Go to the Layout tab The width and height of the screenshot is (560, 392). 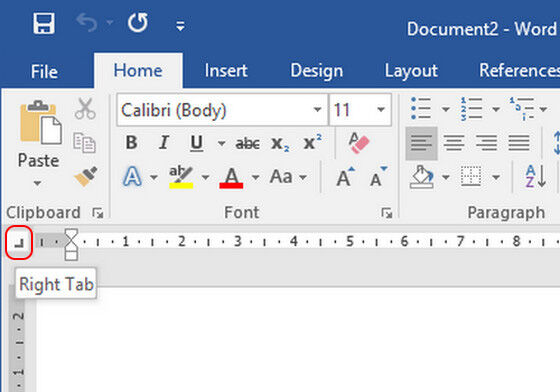pos(411,71)
